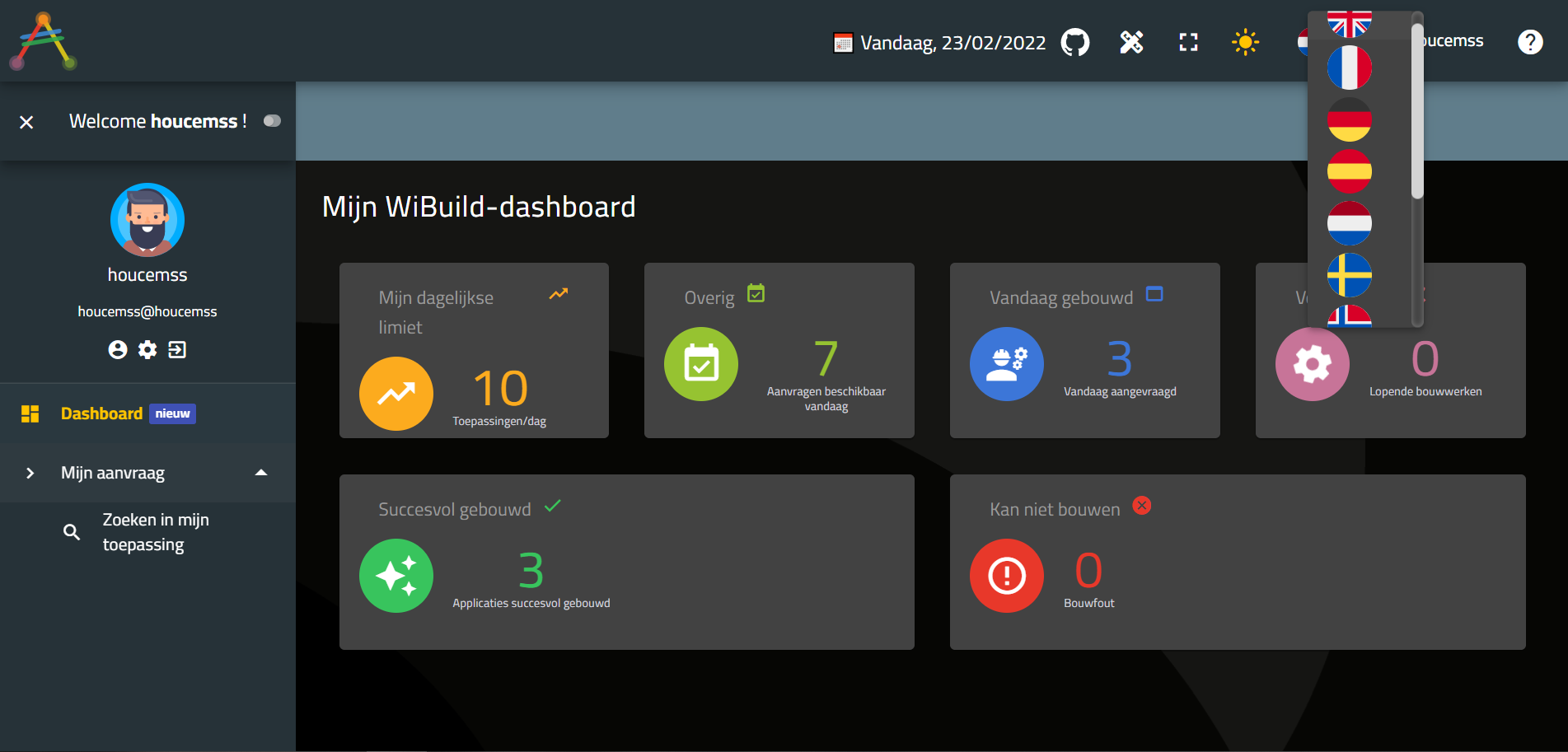Click the small square icon beside Vandaag gebouwd

[1154, 294]
